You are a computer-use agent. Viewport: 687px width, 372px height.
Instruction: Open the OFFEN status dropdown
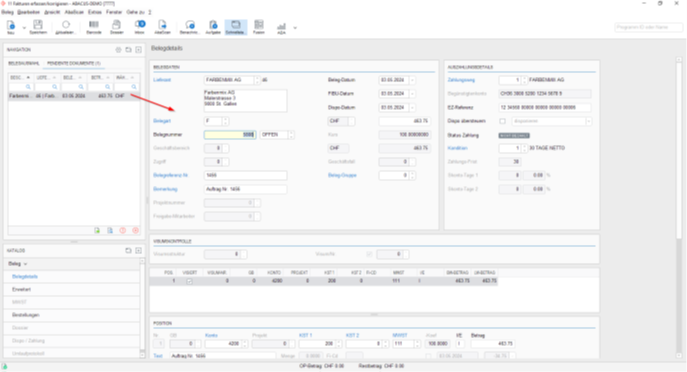pyautogui.click(x=291, y=135)
